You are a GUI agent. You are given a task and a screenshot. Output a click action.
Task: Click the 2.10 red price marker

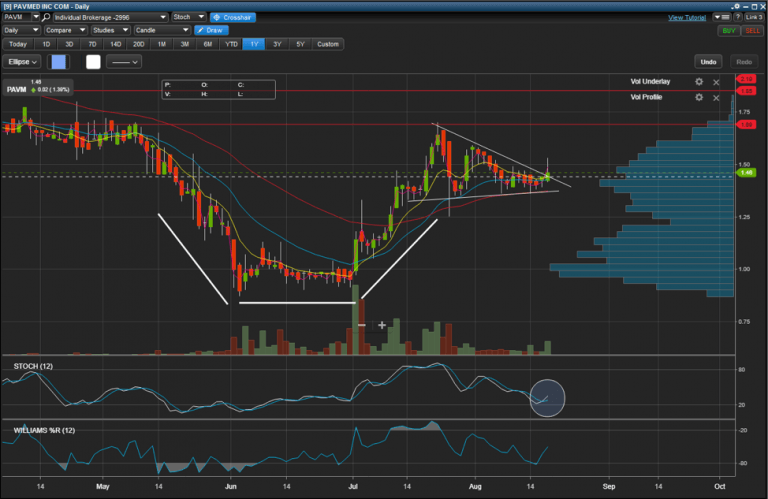coord(746,79)
